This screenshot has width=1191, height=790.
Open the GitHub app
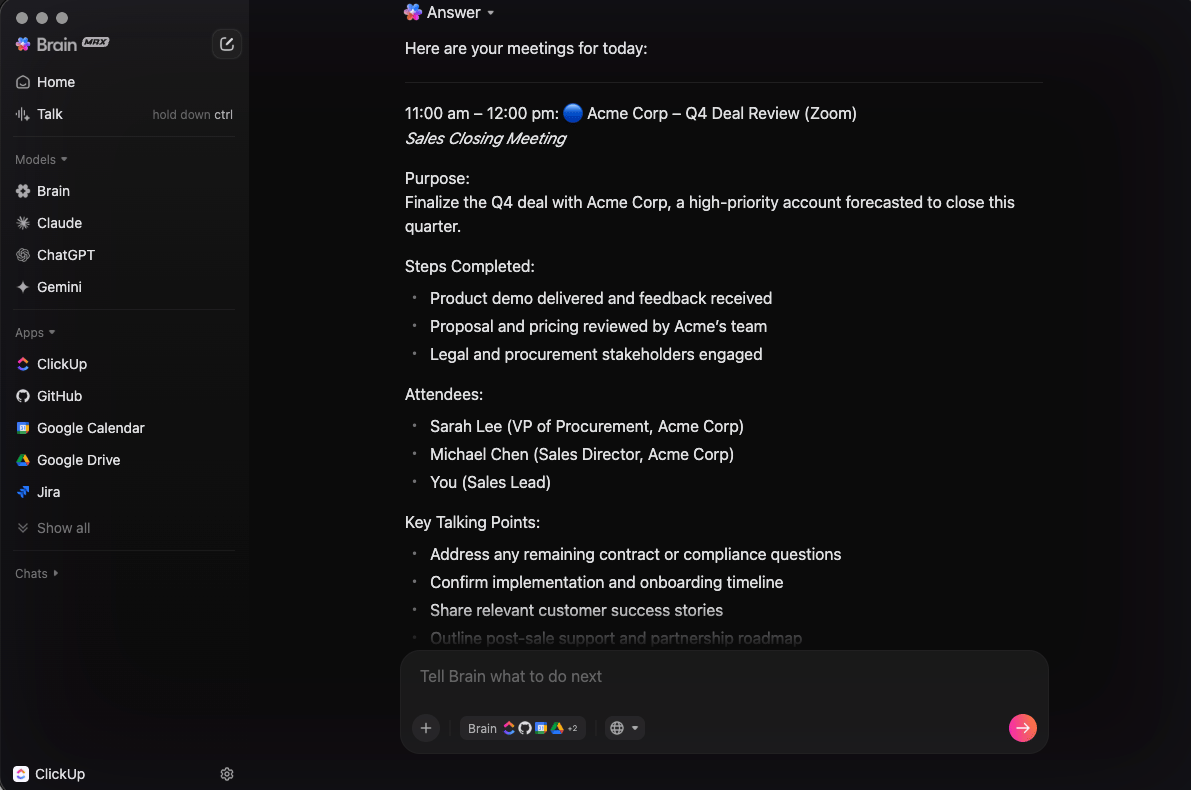coord(59,396)
